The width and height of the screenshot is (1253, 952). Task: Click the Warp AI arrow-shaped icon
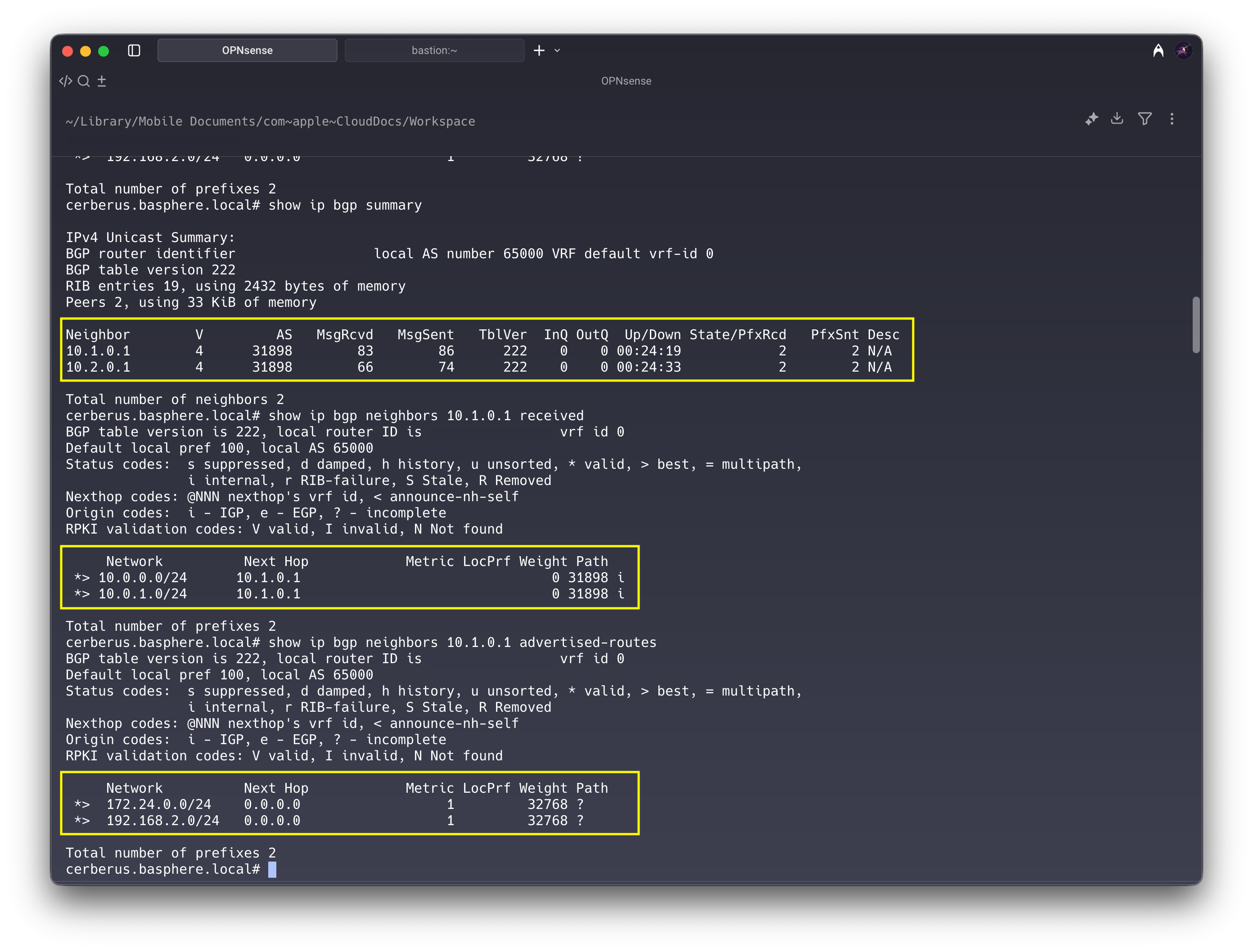[1158, 51]
